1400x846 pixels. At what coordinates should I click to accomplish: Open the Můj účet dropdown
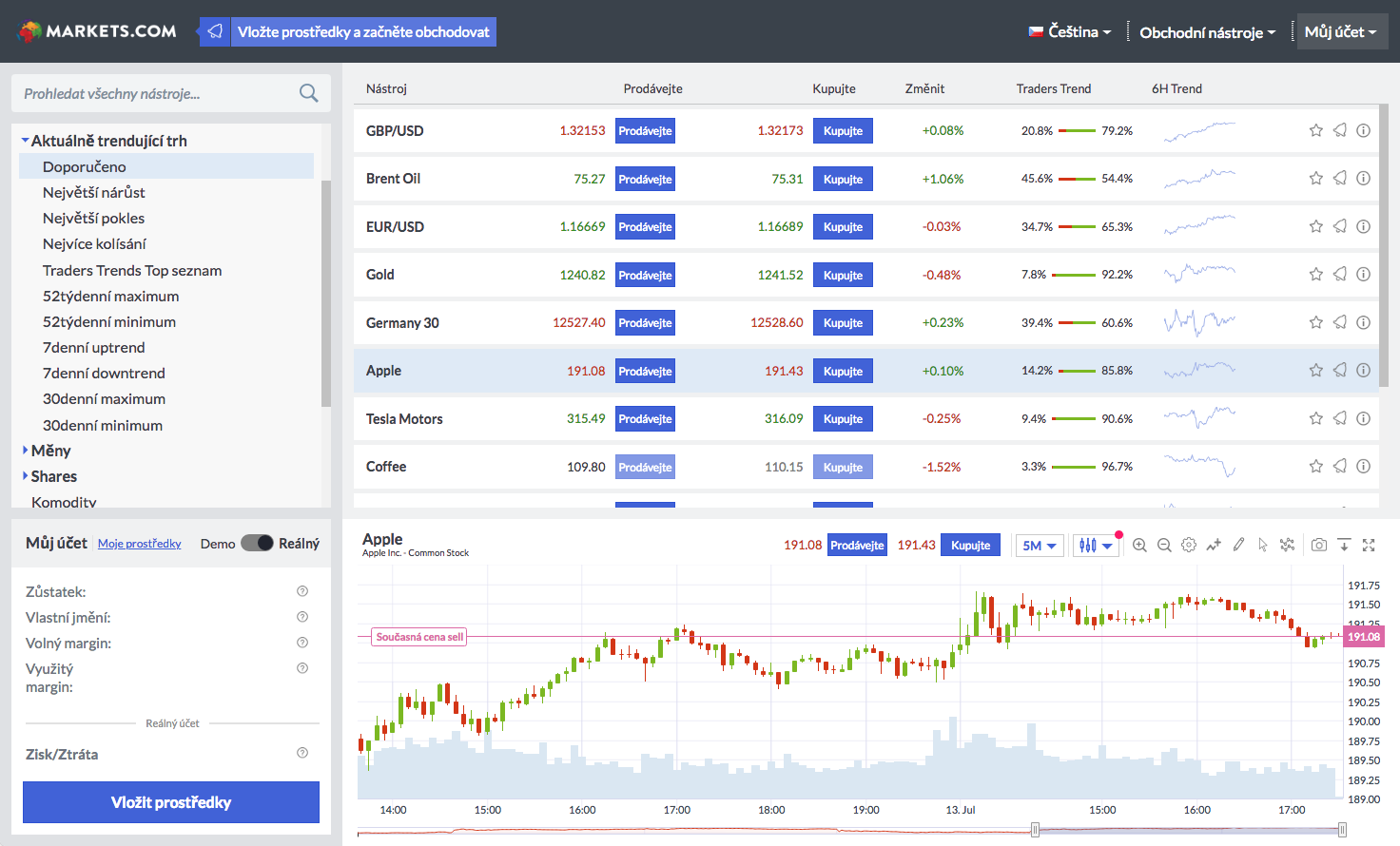pyautogui.click(x=1340, y=31)
